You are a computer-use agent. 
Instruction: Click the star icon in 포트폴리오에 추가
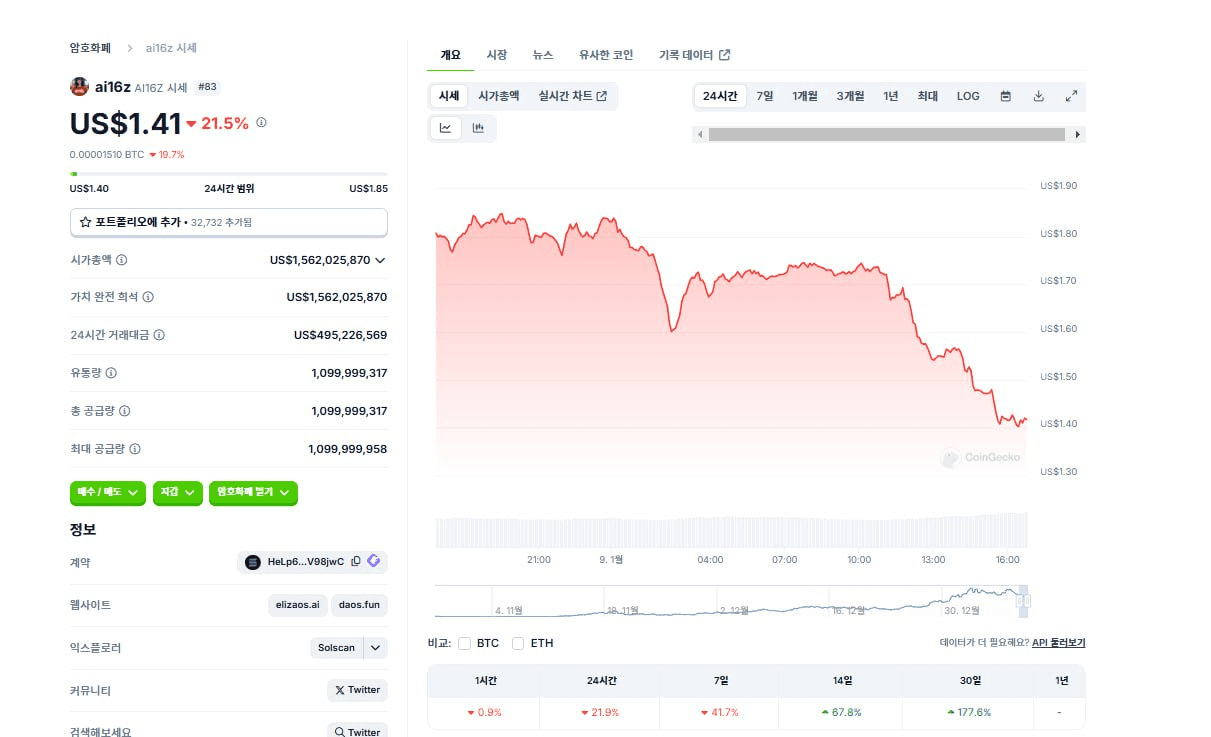(x=86, y=222)
